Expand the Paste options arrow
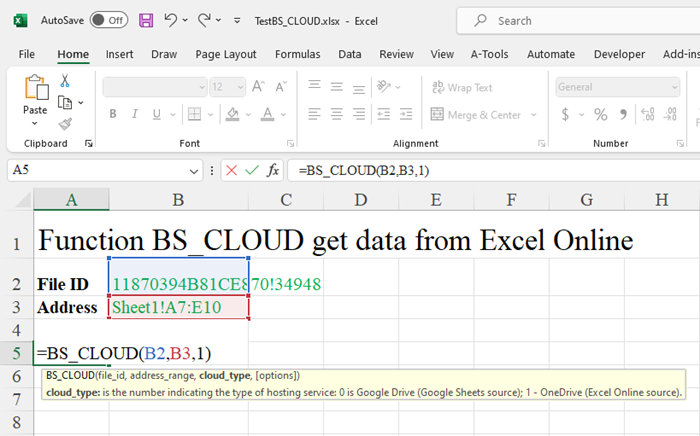The image size is (700, 436). 35,124
